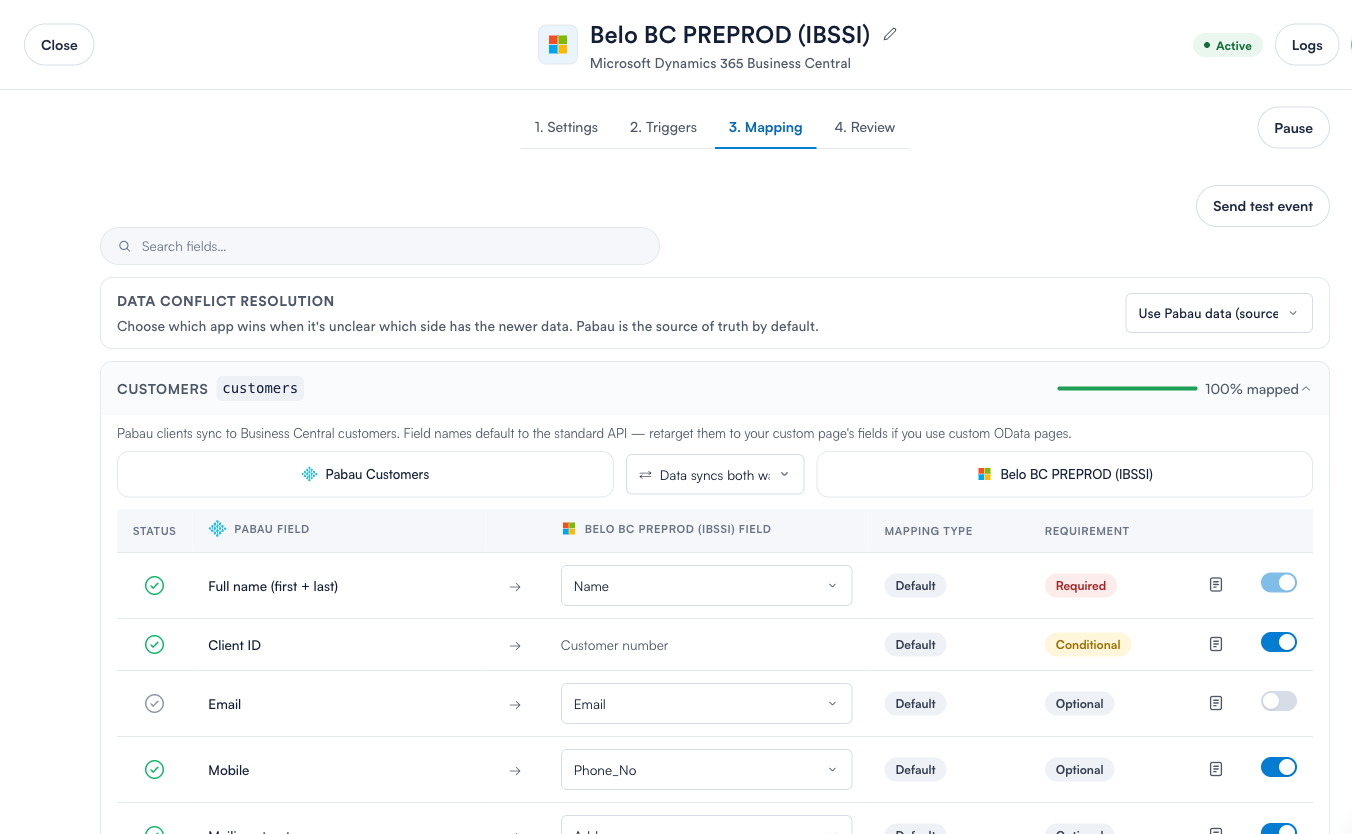Screen dimensions: 1352x834
Task: Click the 100% mapped progress bar
Action: pyautogui.click(x=1127, y=388)
